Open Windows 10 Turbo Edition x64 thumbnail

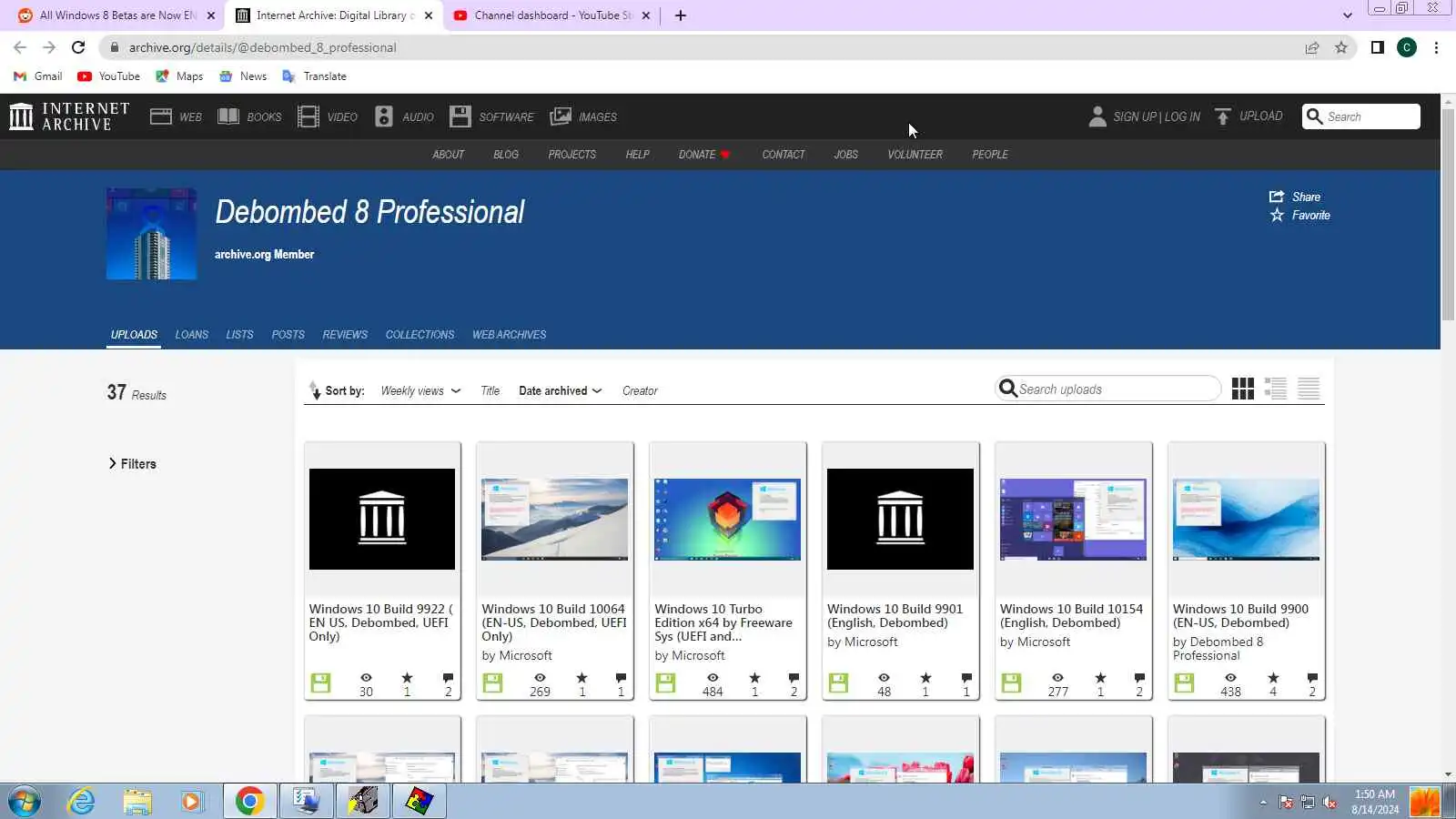coord(728,520)
